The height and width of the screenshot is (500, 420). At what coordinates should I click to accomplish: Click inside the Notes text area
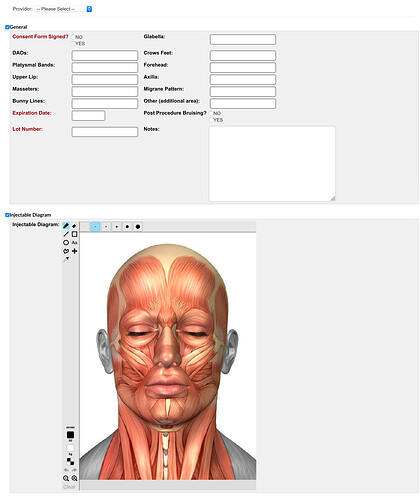pos(272,164)
